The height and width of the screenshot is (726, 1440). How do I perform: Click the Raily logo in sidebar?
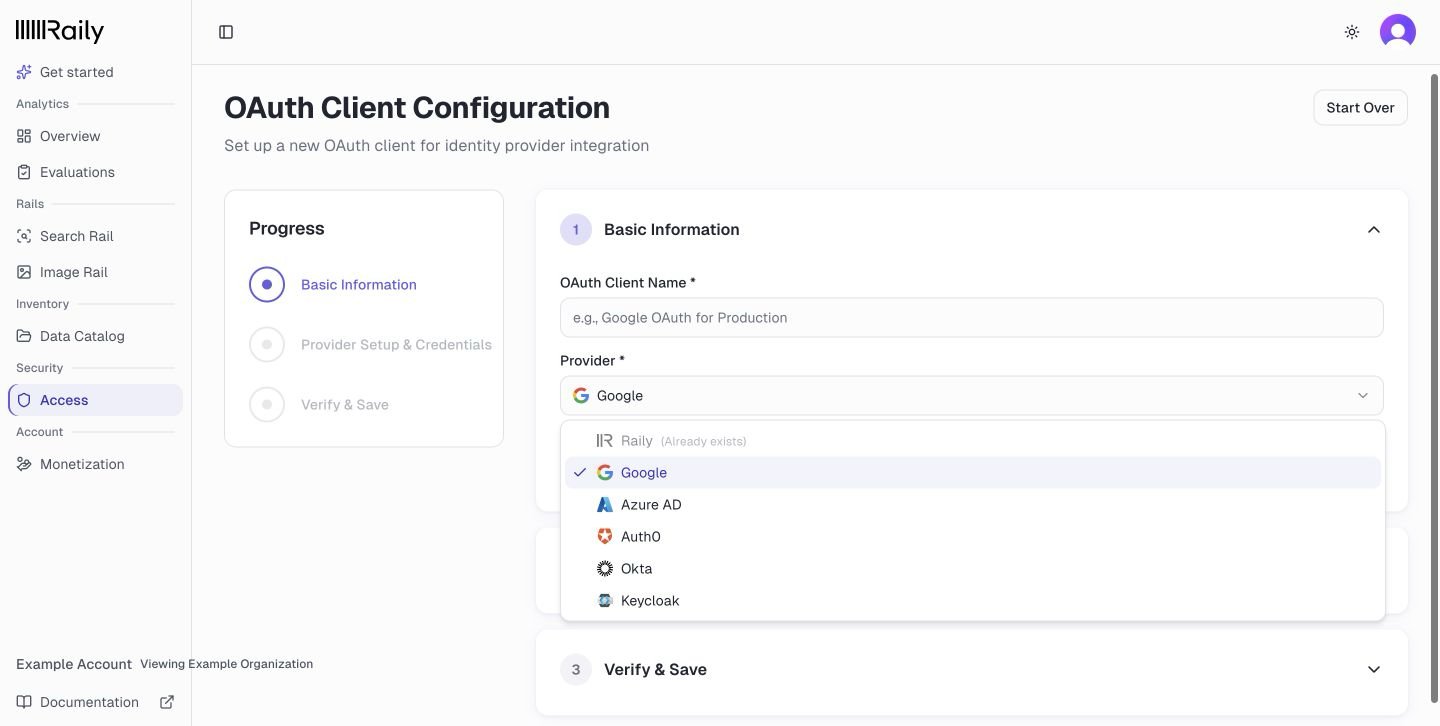point(60,31)
